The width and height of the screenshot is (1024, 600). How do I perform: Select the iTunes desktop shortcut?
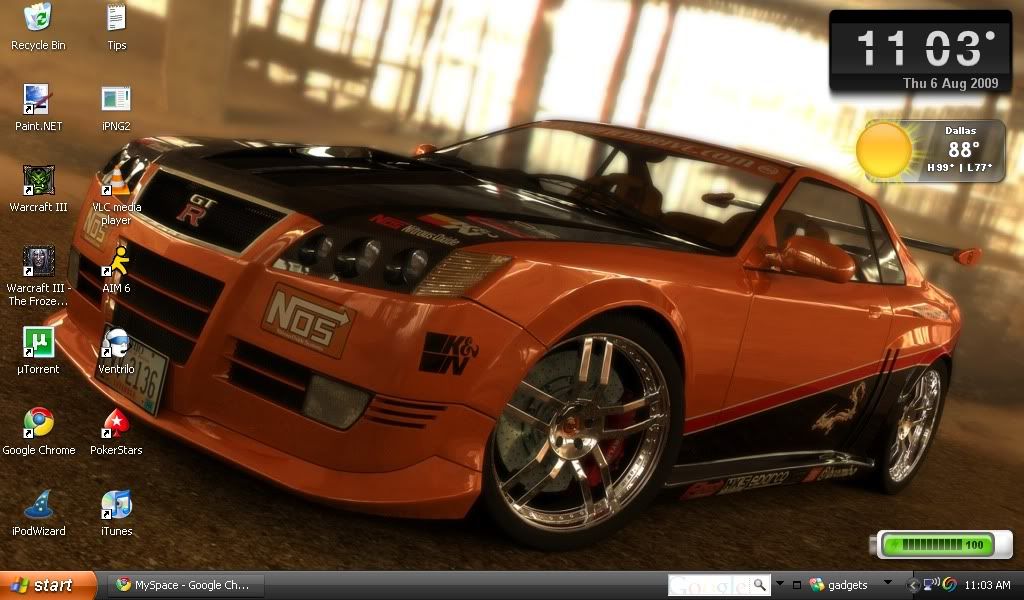[116, 504]
